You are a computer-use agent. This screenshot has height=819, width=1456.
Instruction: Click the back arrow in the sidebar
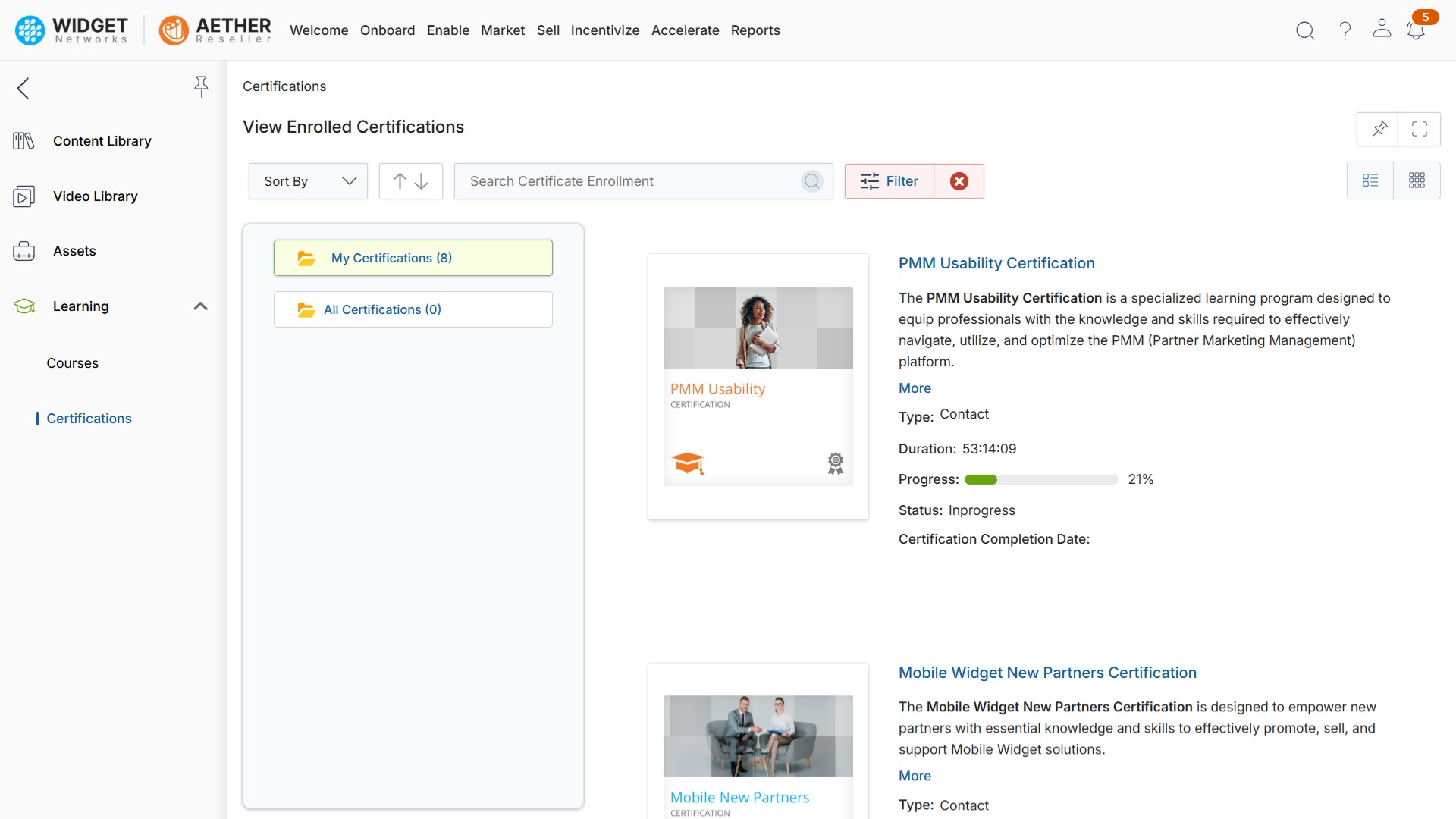coord(22,88)
